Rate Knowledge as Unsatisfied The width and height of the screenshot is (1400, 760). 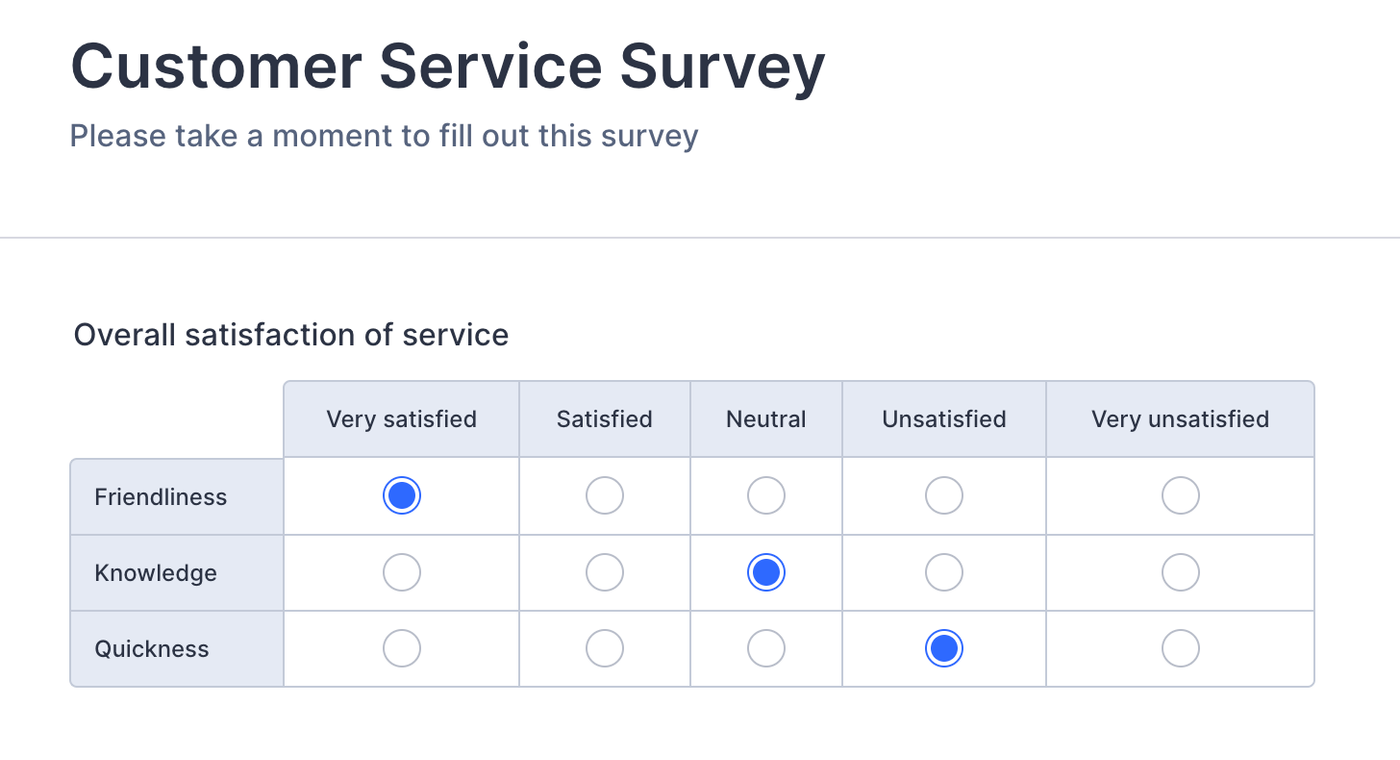point(944,573)
